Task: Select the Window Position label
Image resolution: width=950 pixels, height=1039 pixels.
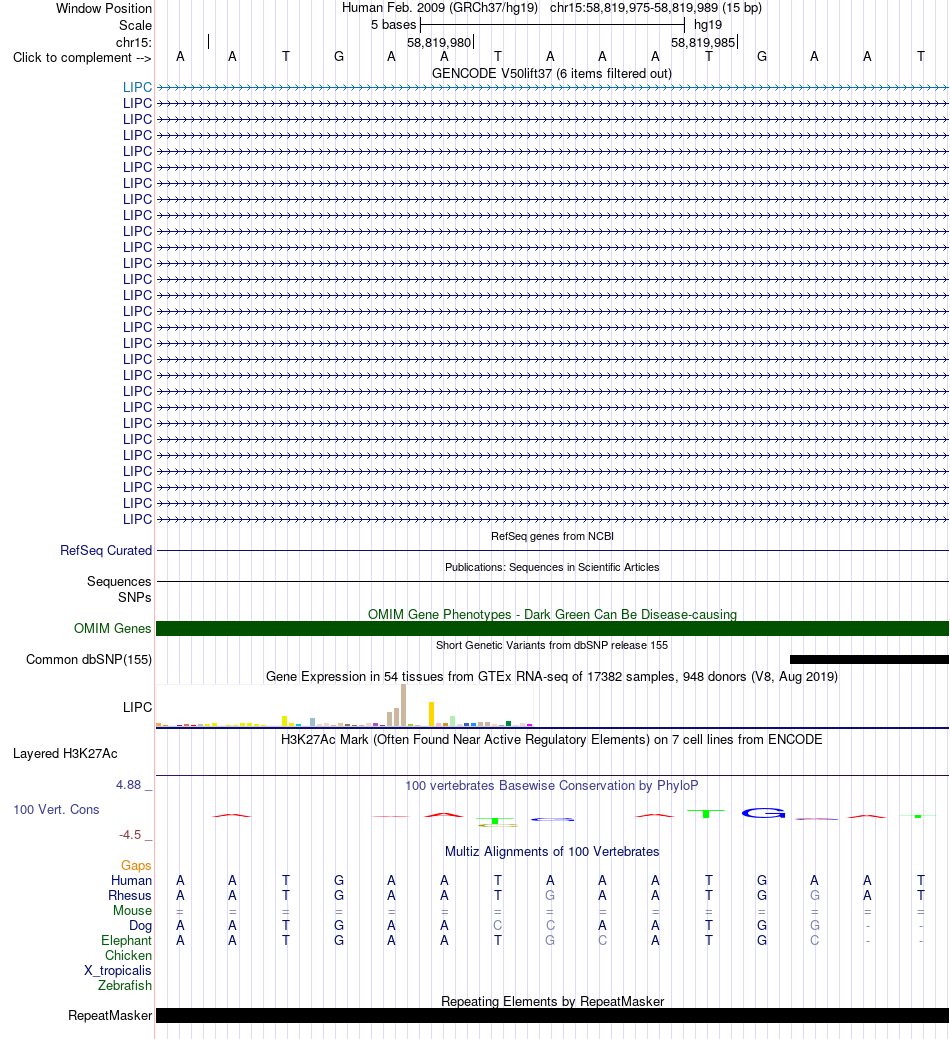Action: tap(104, 9)
